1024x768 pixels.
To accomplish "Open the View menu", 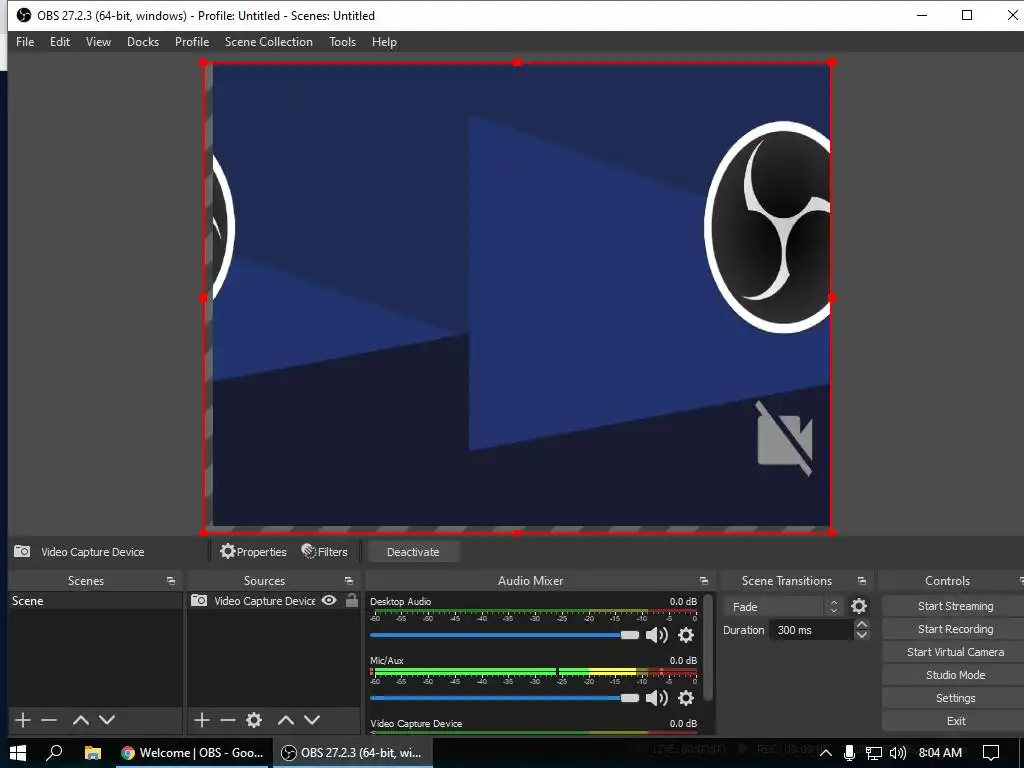I will (98, 42).
